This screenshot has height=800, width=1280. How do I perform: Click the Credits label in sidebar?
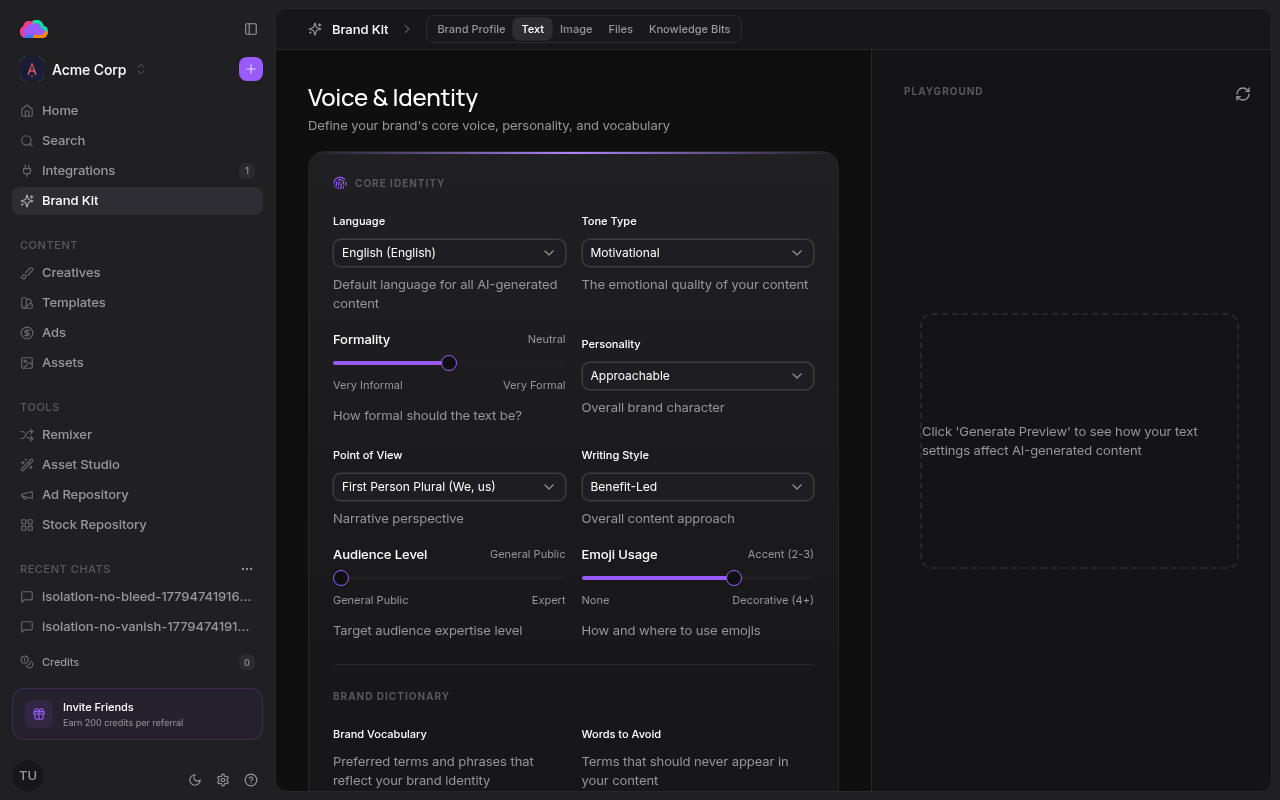coord(60,662)
